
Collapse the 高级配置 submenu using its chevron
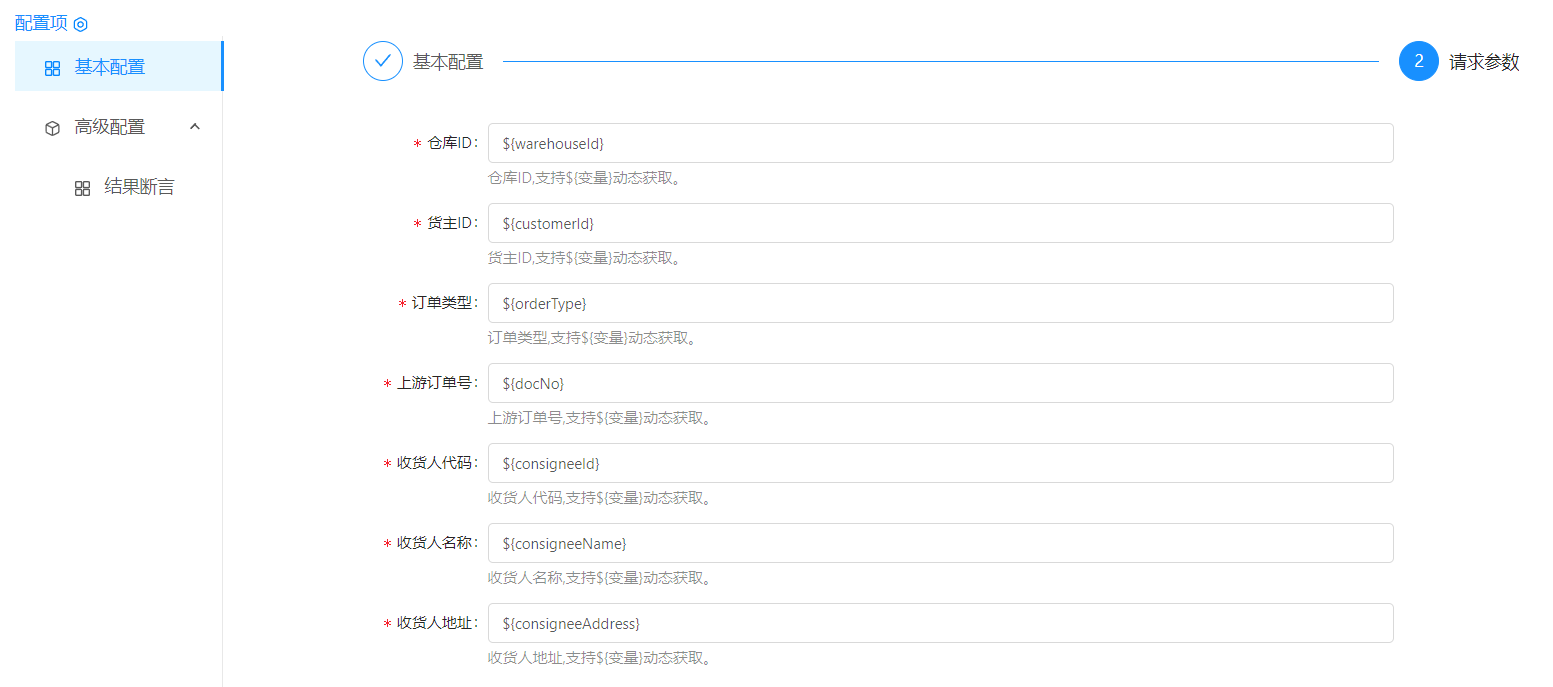tap(195, 127)
